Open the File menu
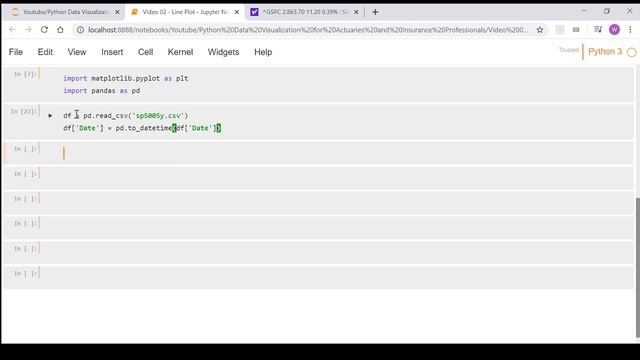This screenshot has height=360, width=640. pyautogui.click(x=16, y=52)
